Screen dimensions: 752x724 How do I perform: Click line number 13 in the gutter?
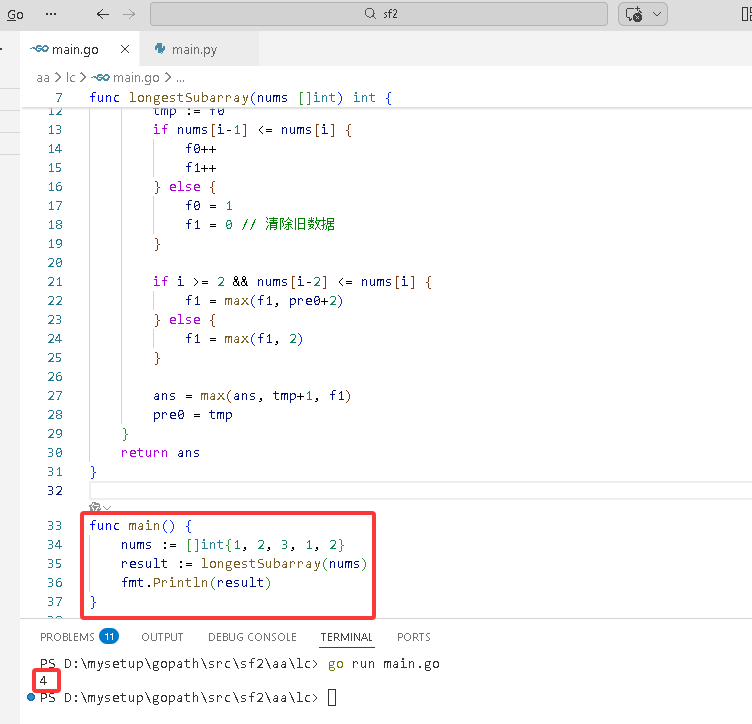pyautogui.click(x=55, y=129)
